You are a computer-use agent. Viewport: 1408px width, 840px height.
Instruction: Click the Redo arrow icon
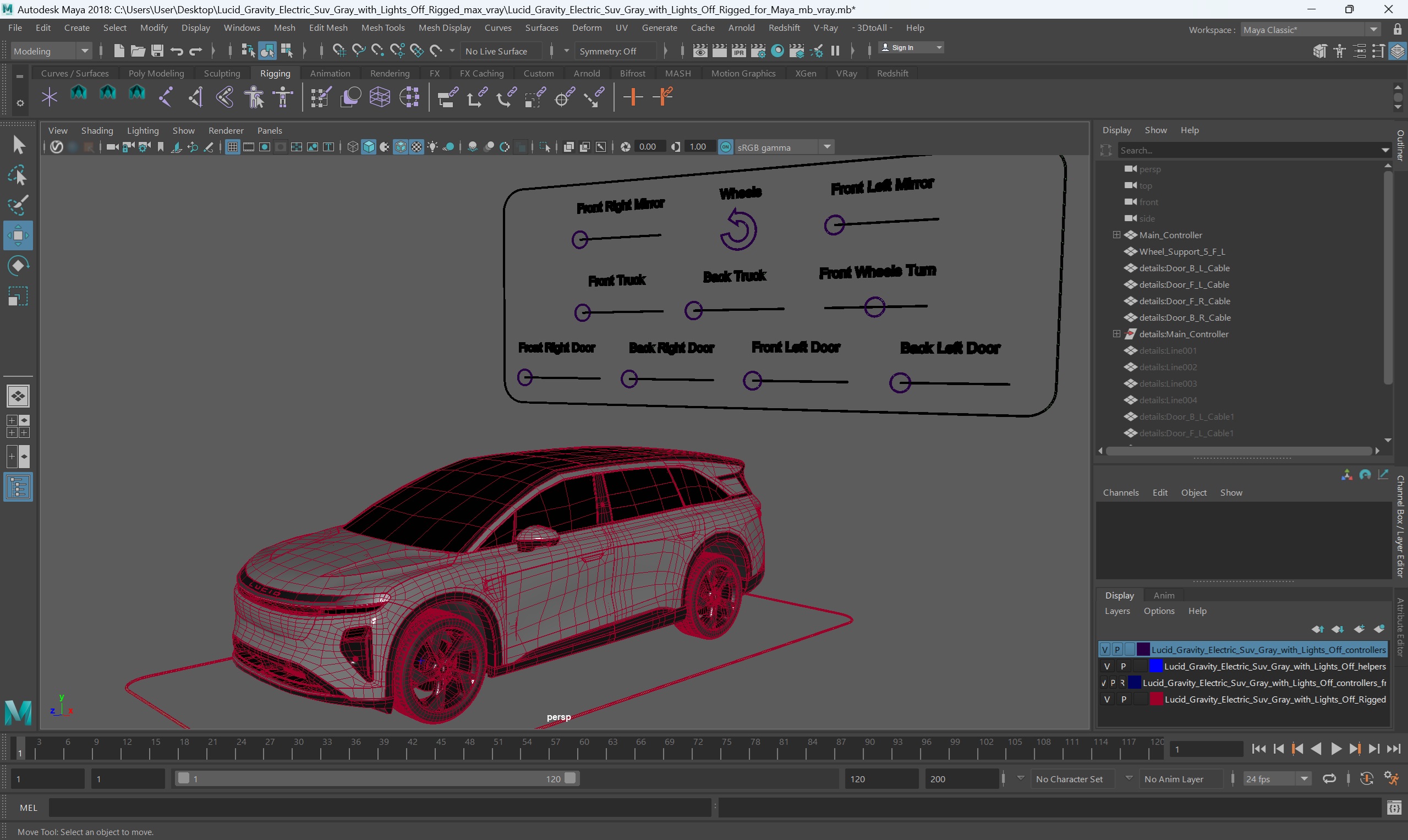(196, 51)
